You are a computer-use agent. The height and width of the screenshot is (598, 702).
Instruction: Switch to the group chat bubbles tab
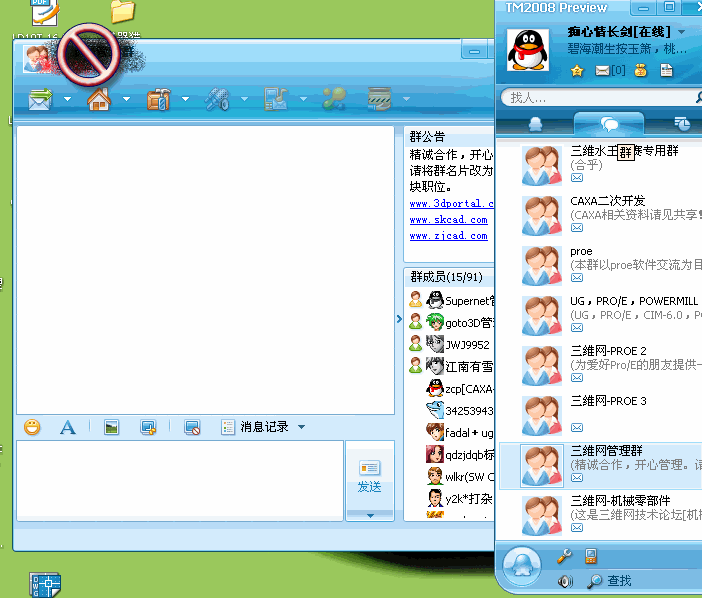pos(609,124)
